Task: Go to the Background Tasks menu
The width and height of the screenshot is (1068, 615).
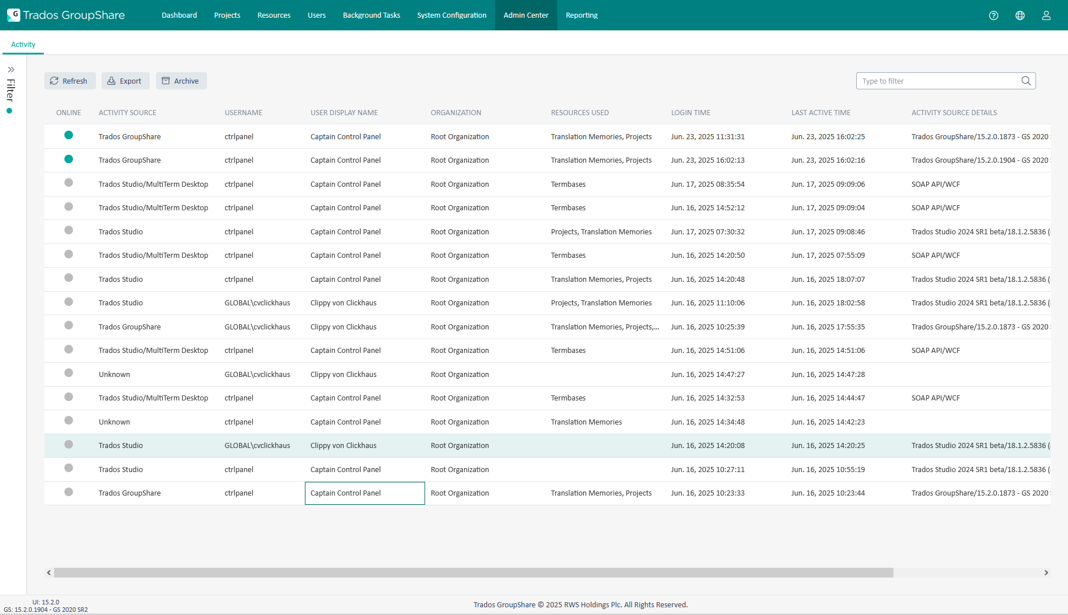Action: (x=371, y=15)
